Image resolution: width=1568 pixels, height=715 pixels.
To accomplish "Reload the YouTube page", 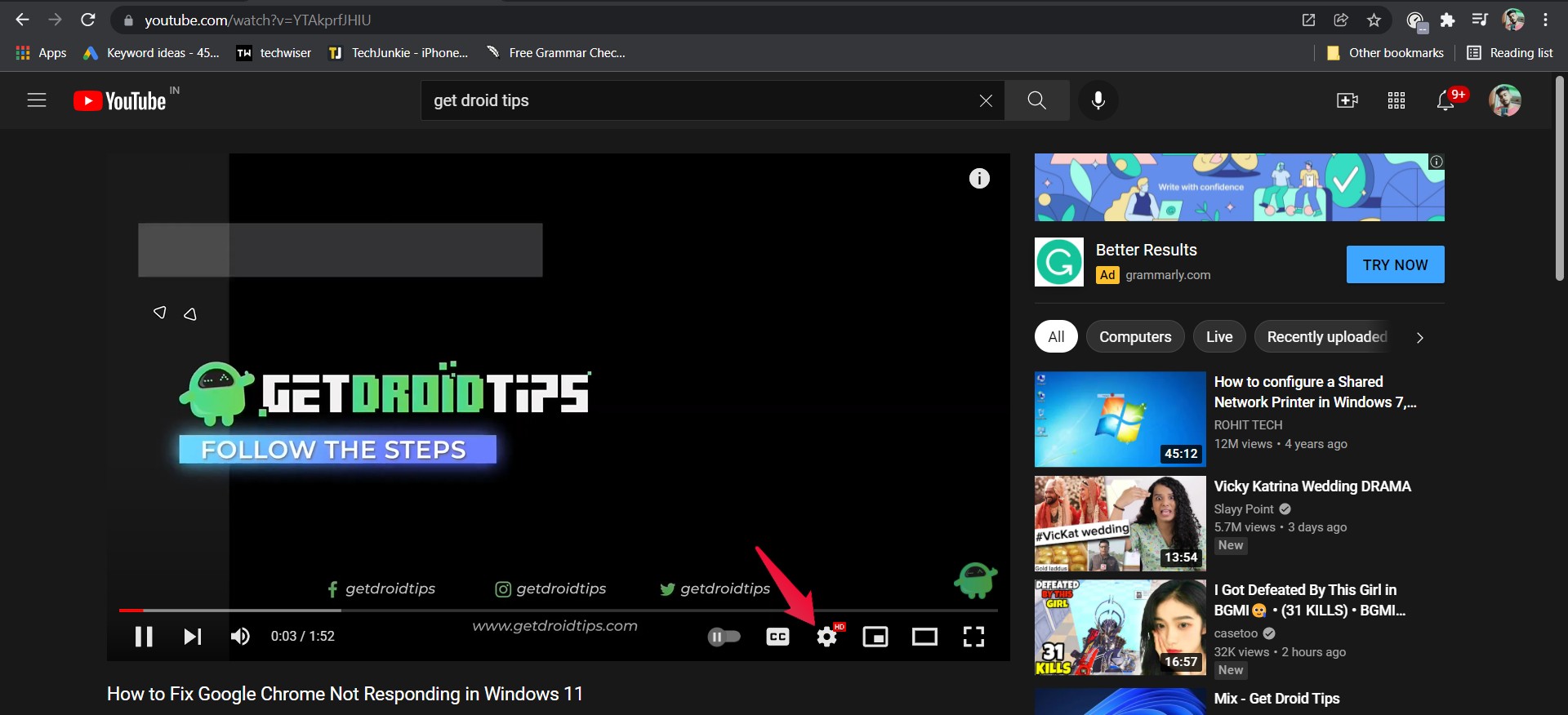I will 88,20.
